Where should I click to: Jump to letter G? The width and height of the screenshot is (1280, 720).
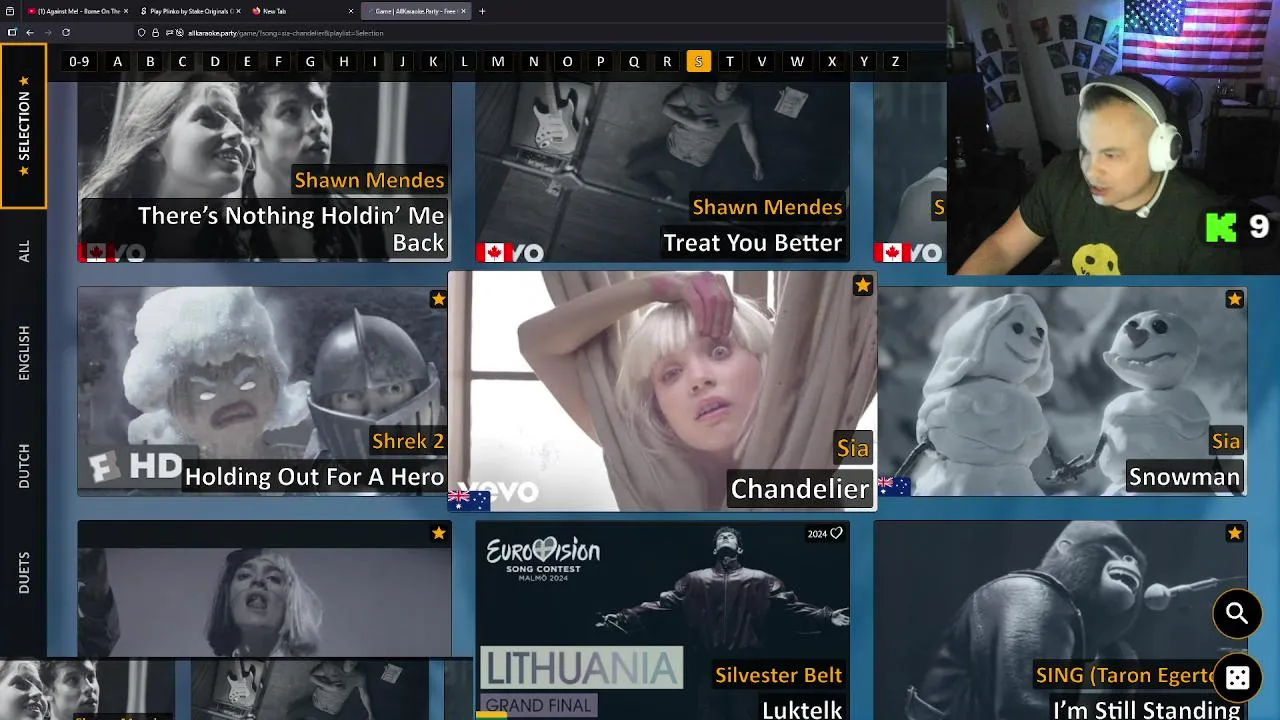click(x=310, y=62)
